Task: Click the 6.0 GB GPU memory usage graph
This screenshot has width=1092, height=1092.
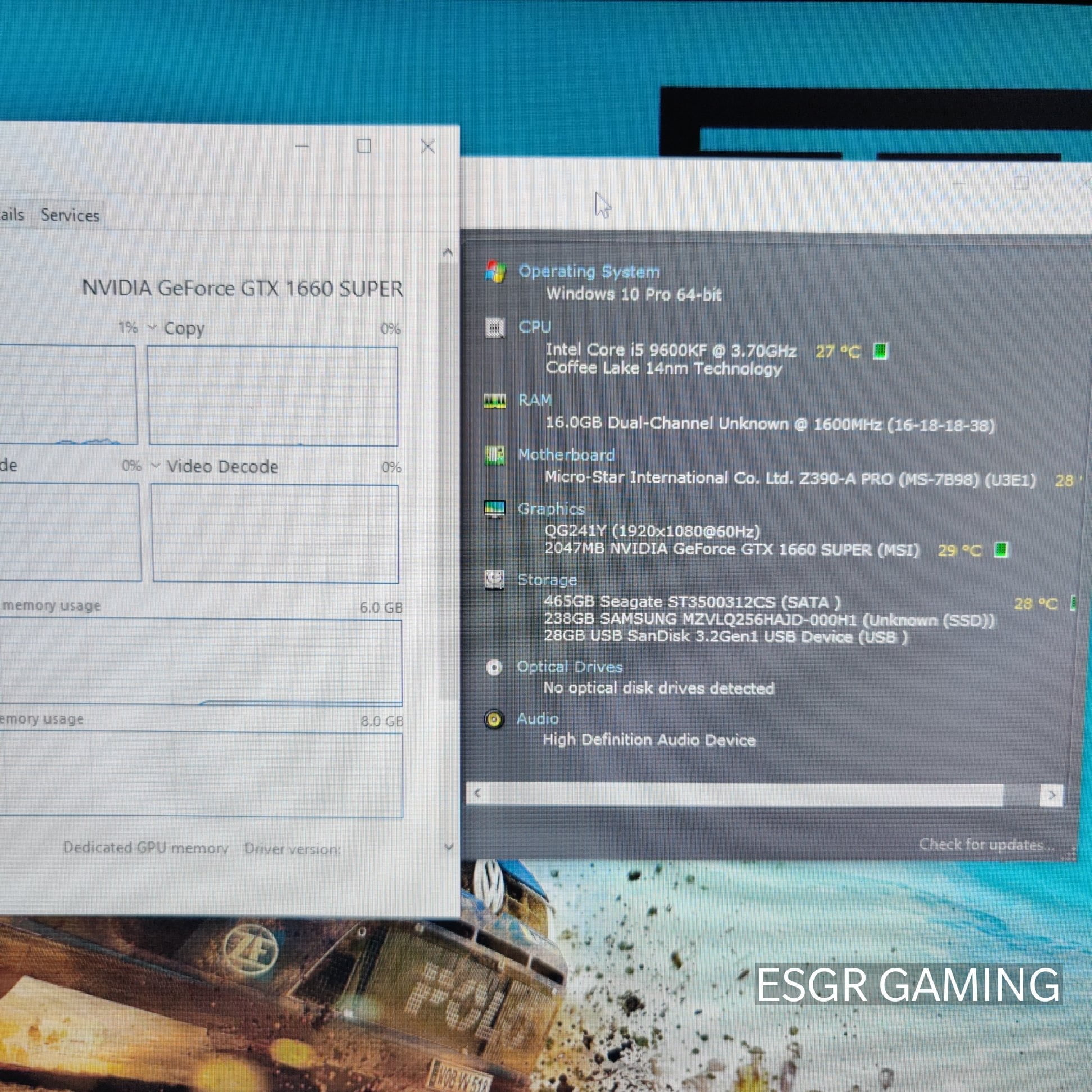Action: tap(201, 662)
